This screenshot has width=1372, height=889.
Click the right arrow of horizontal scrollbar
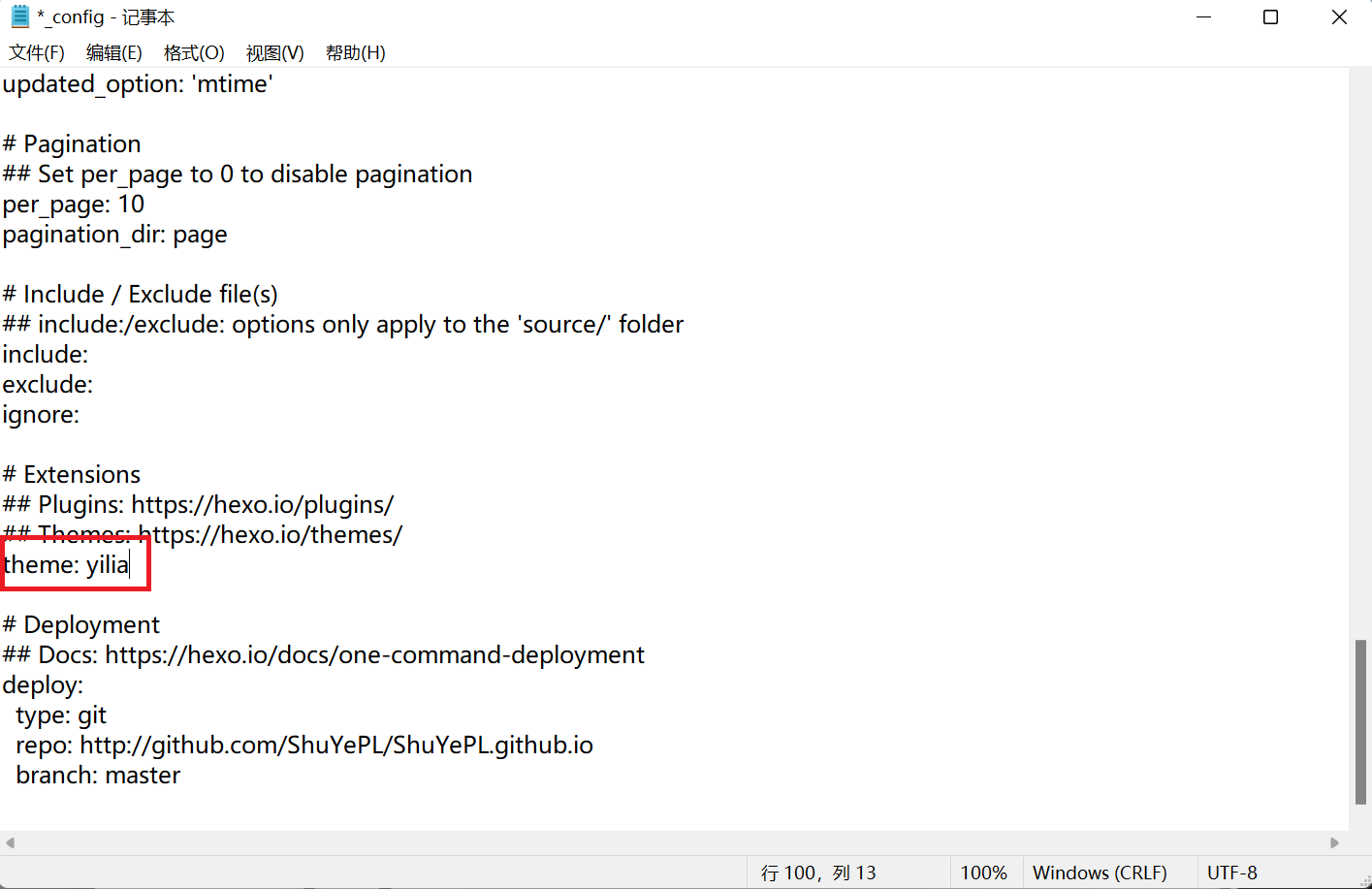[1334, 842]
